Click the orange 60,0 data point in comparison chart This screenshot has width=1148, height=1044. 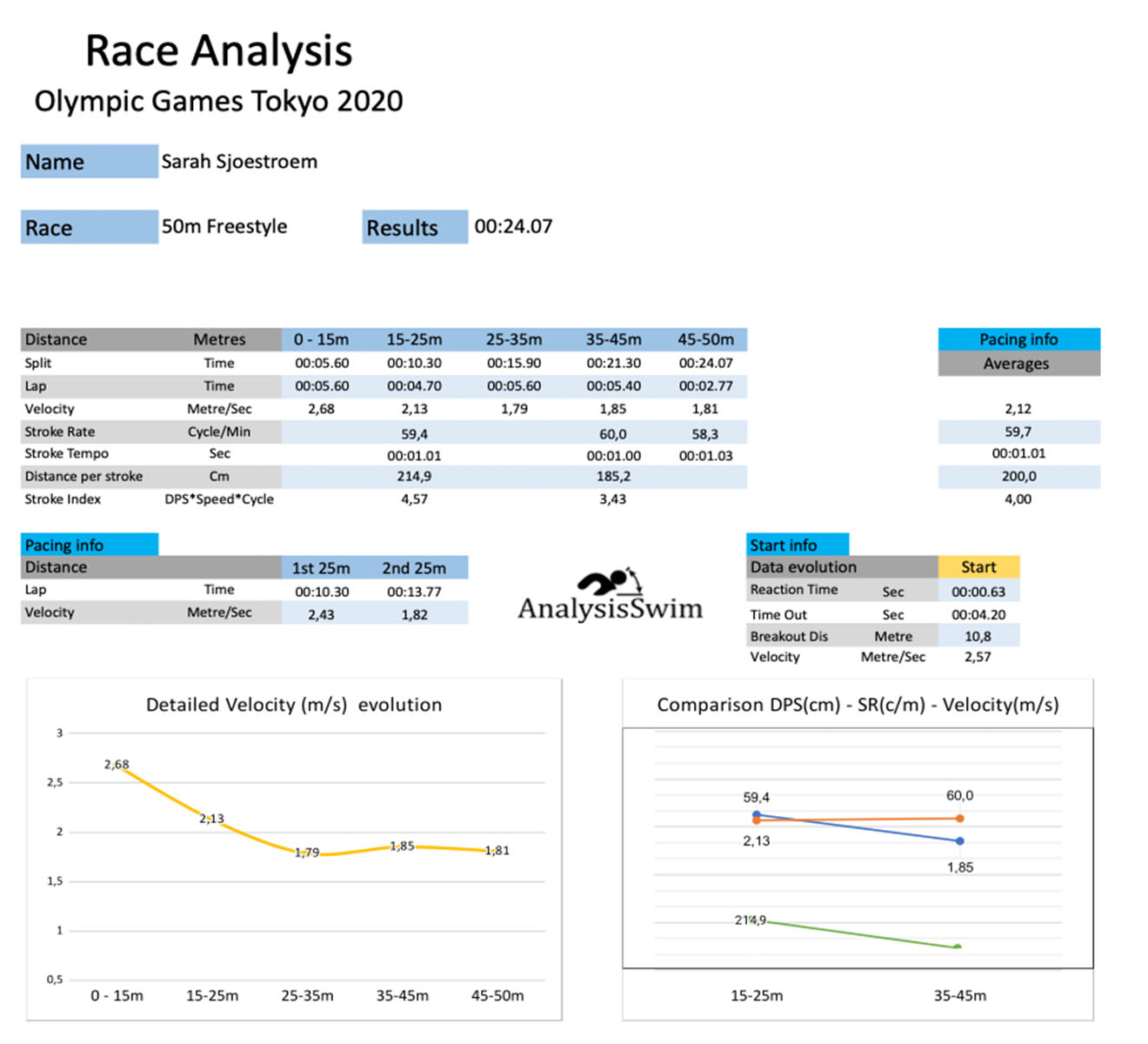(959, 818)
